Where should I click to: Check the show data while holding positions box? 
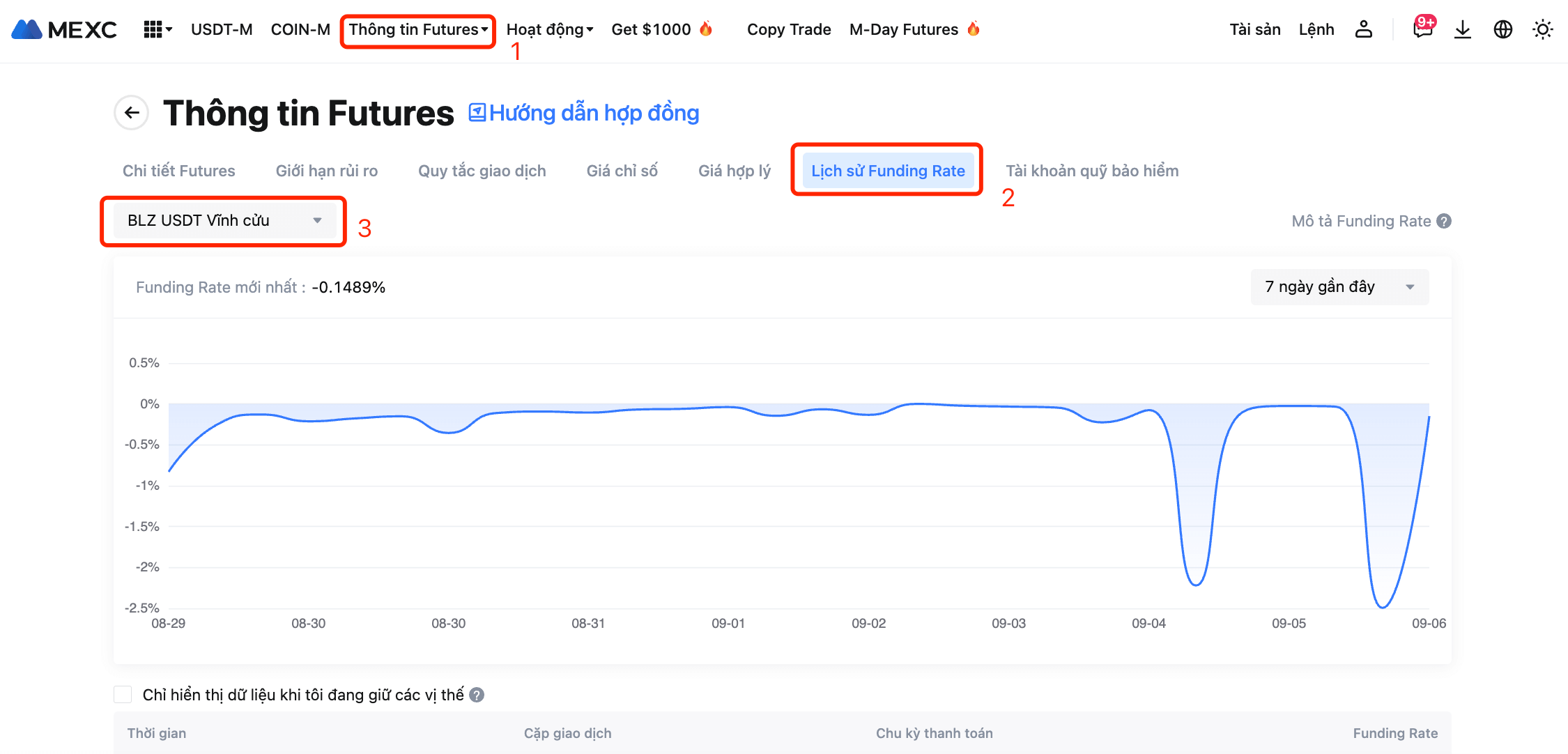coord(123,694)
